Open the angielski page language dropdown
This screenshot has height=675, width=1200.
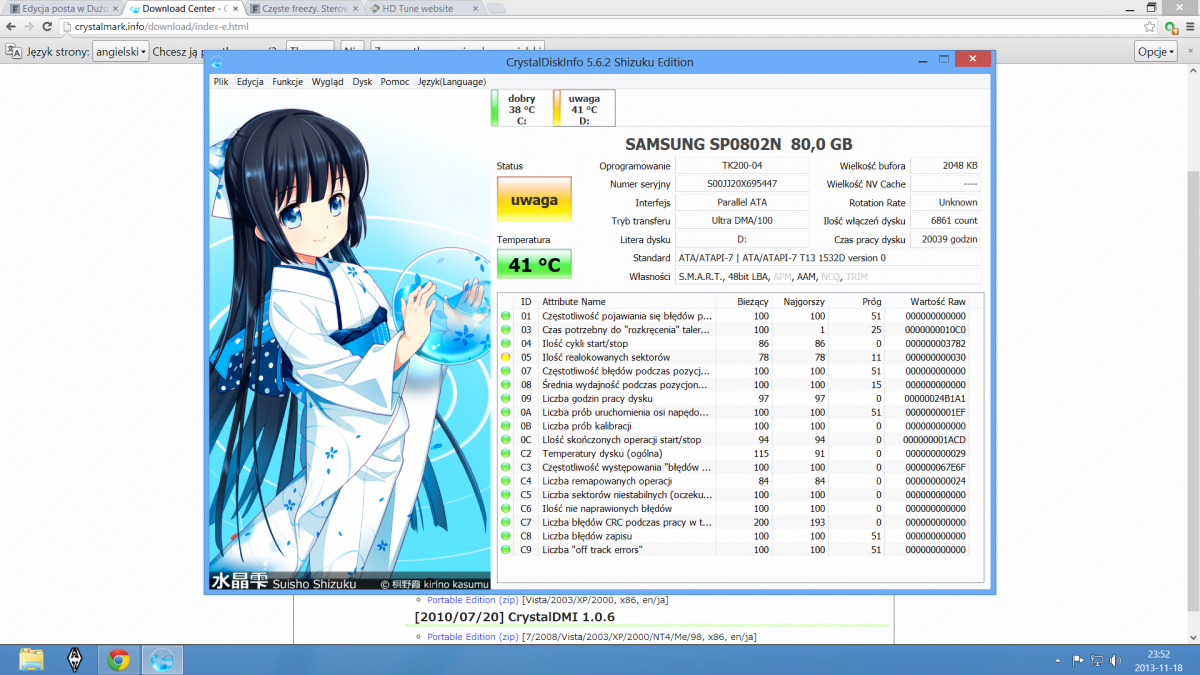tap(120, 51)
